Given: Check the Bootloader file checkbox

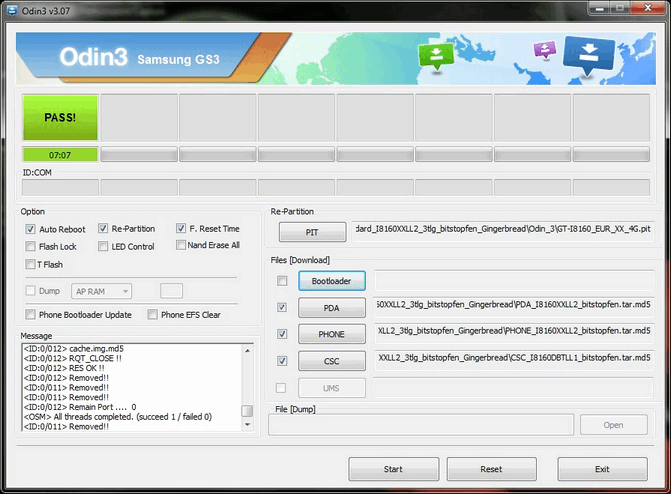Looking at the screenshot, I should (x=282, y=281).
